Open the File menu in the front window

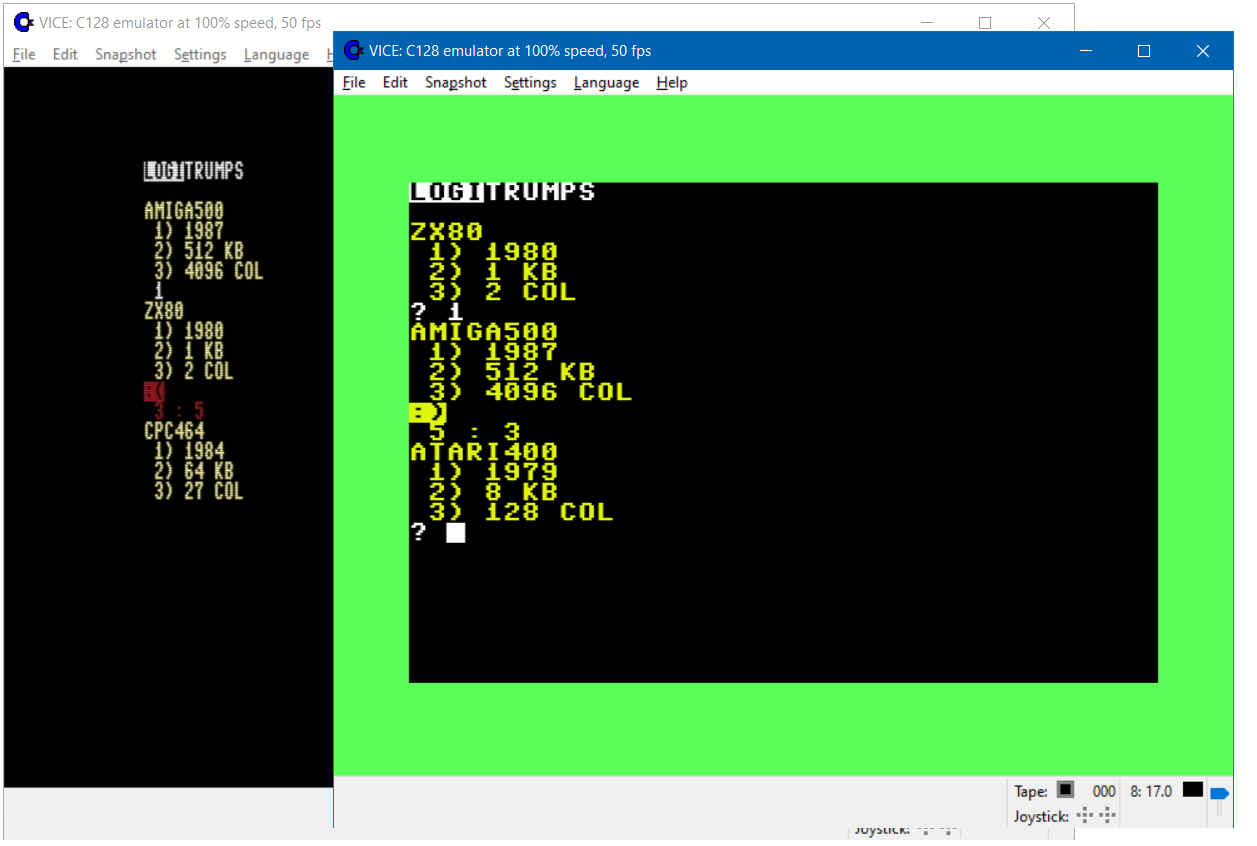pyautogui.click(x=354, y=82)
